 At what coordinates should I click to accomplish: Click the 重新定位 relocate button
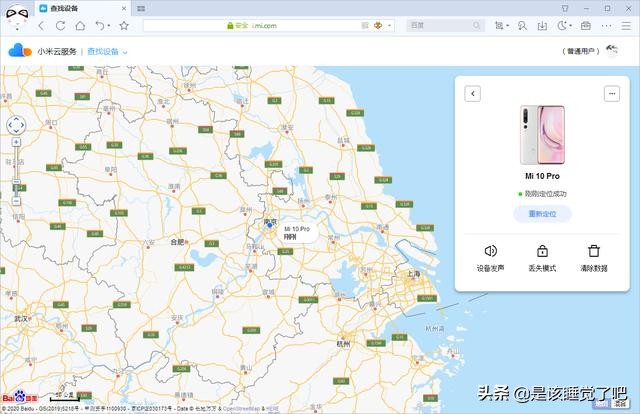(542, 214)
